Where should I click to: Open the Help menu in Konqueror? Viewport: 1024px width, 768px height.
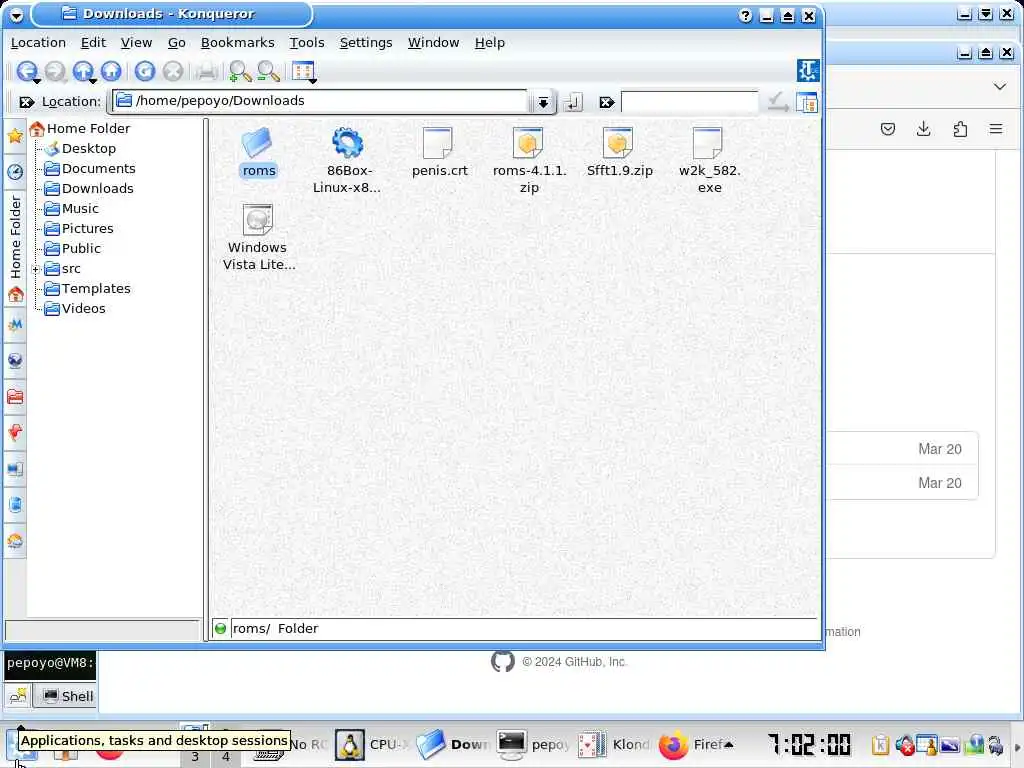tap(489, 42)
